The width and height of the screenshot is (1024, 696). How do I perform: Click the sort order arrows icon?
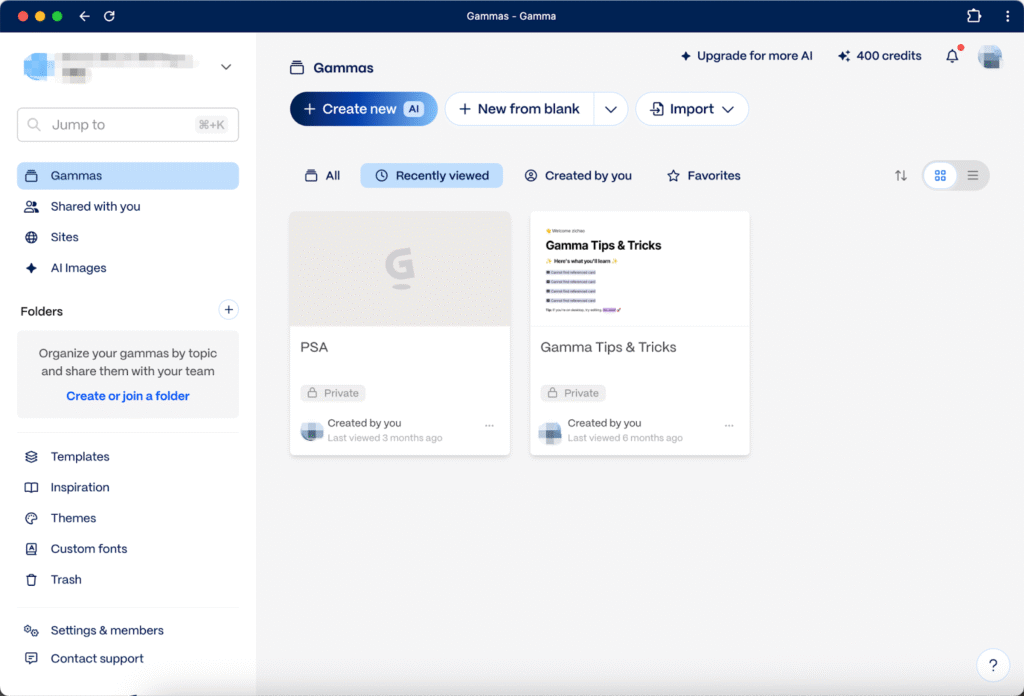(x=901, y=176)
